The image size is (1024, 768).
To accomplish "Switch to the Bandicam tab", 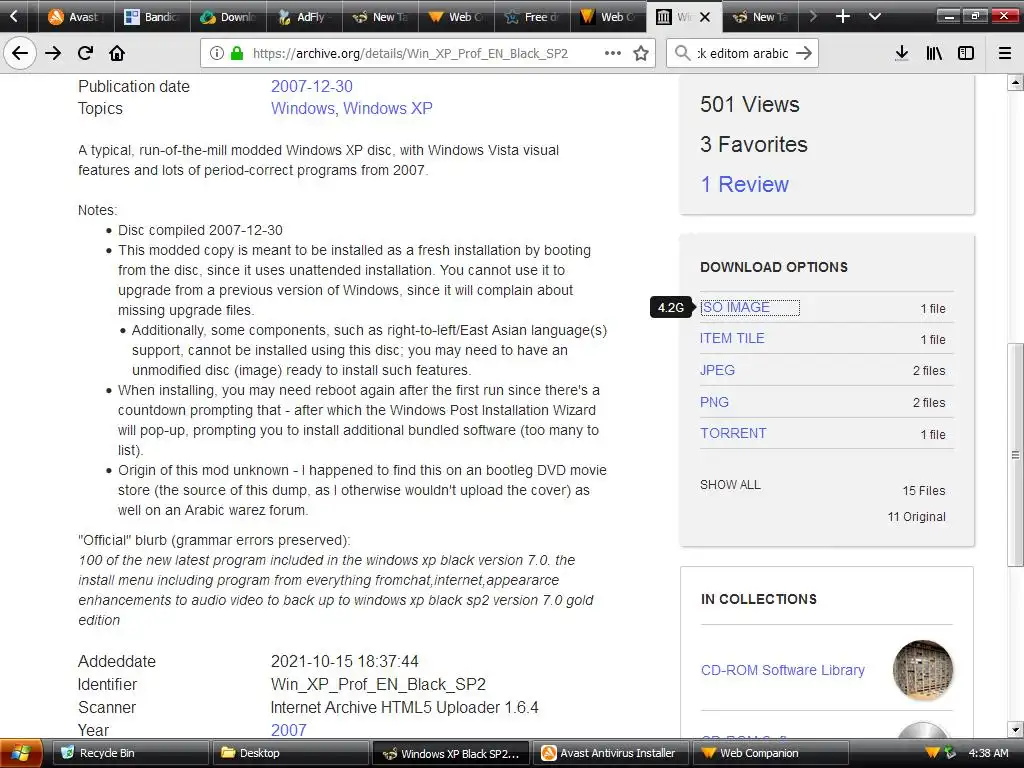I will 152,17.
